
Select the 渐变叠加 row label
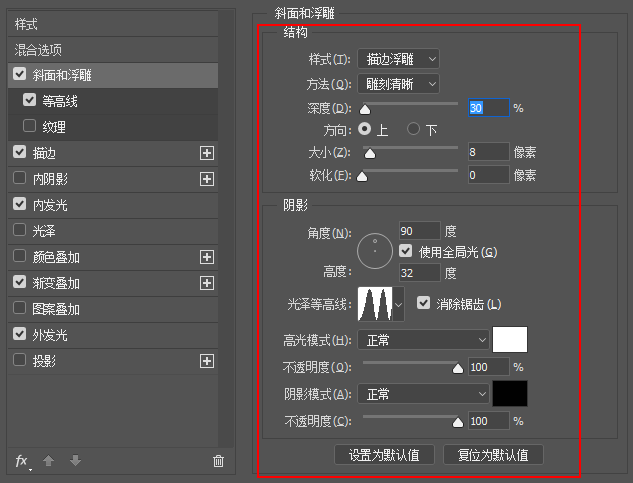tap(56, 283)
